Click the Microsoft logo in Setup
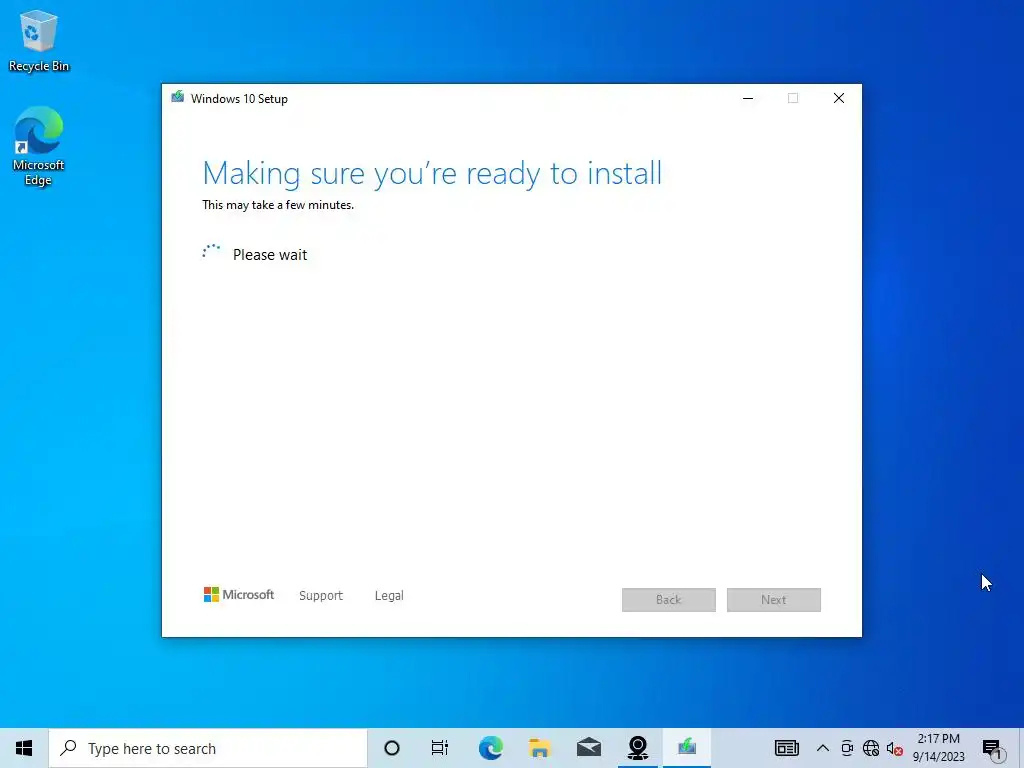This screenshot has width=1024, height=768. tap(239, 594)
